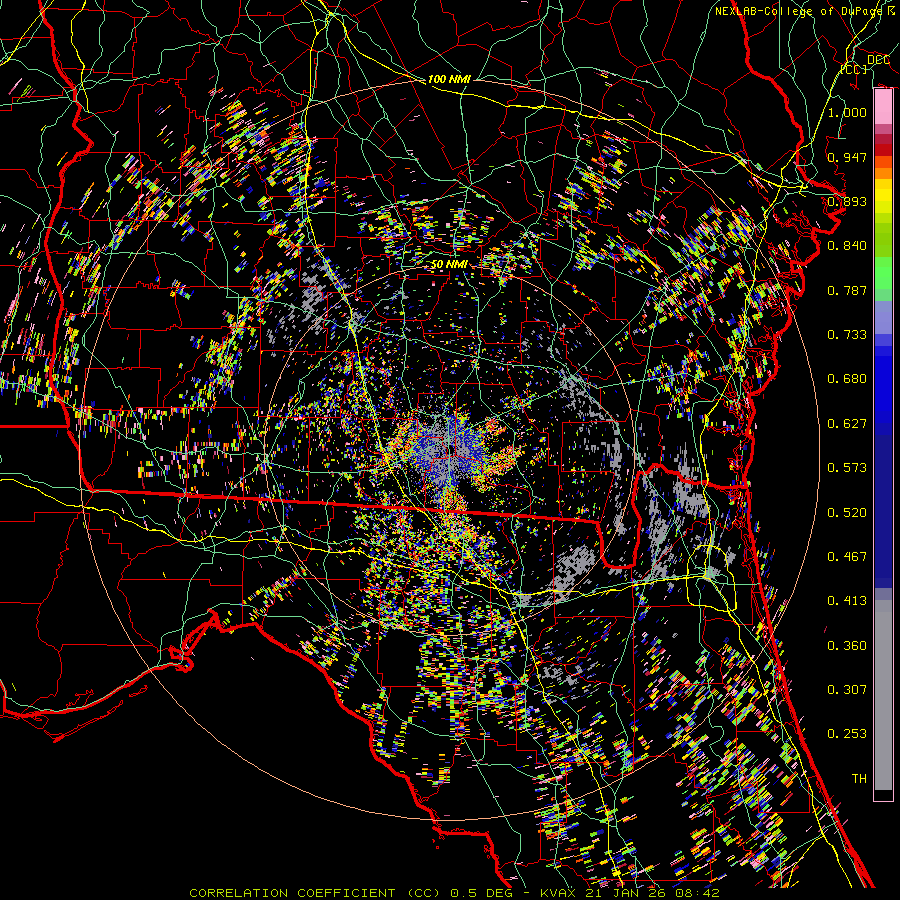Pick the black bottom segment of the color bar
The image size is (900, 900).
coord(883,795)
